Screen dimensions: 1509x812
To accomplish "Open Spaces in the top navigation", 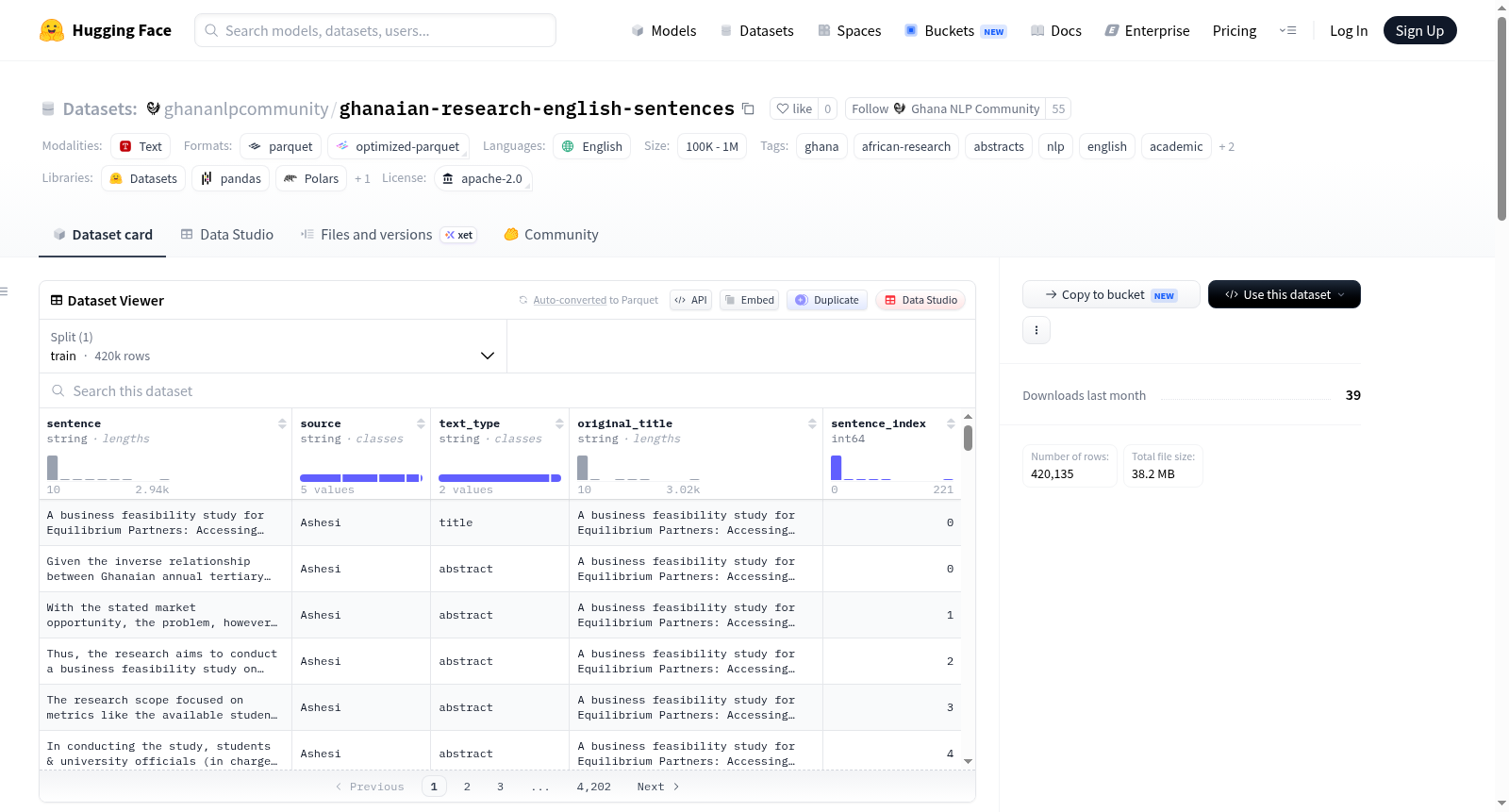I will (x=849, y=30).
